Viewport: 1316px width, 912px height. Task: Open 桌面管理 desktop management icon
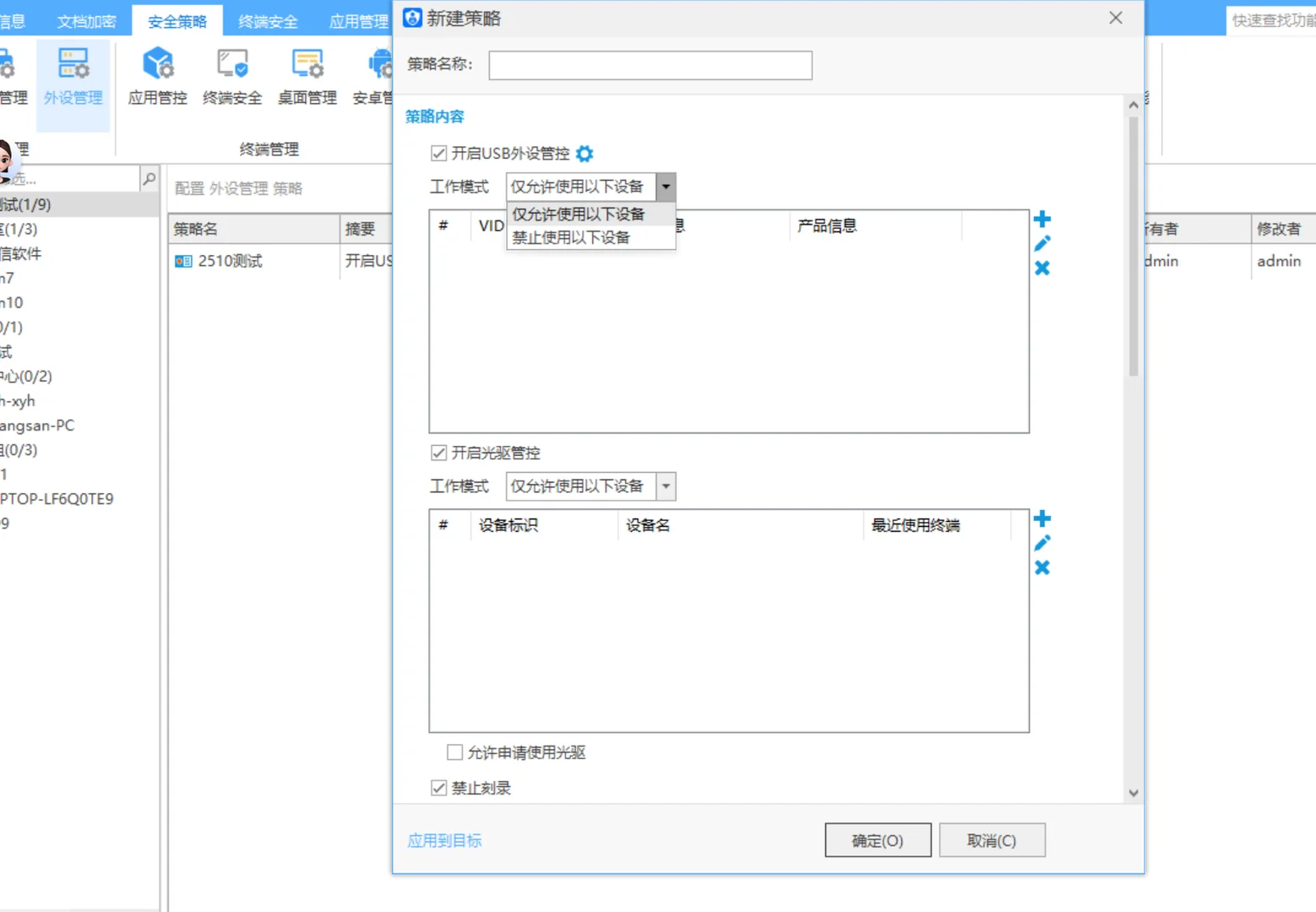click(x=307, y=77)
